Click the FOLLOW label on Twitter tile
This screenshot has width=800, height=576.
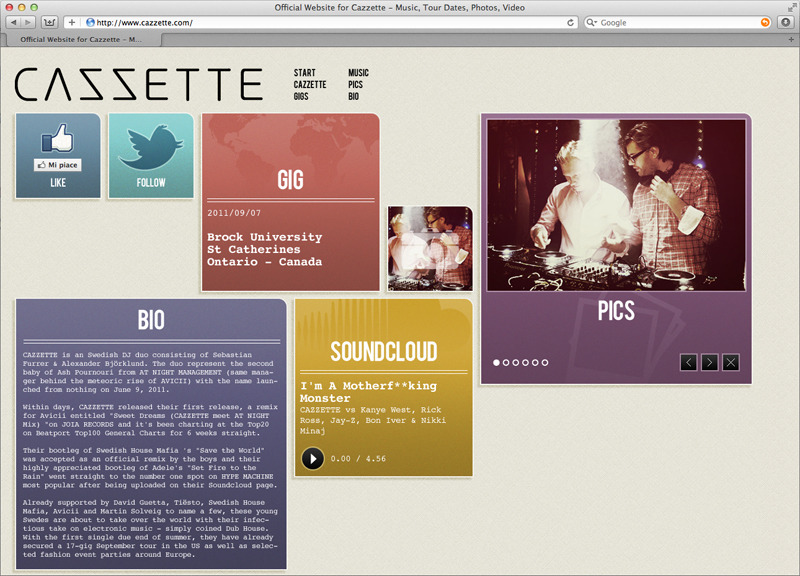pos(151,183)
